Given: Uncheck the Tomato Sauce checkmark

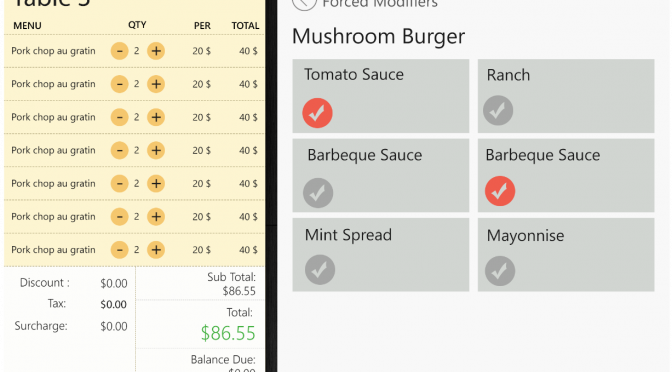Looking at the screenshot, I should (x=318, y=113).
